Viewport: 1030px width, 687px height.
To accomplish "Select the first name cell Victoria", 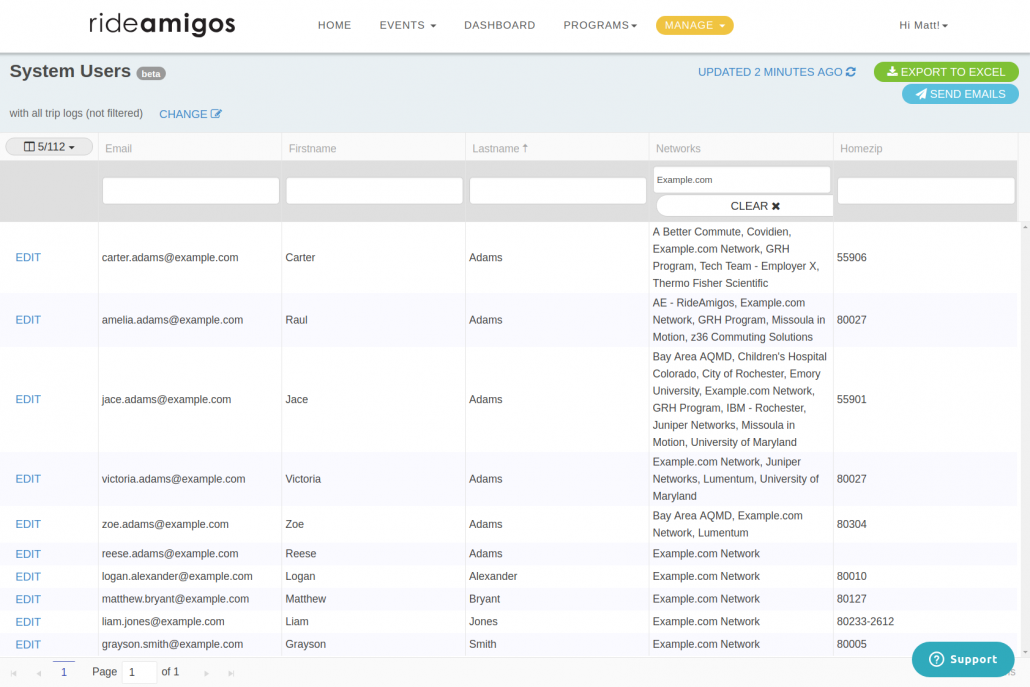I will [x=303, y=479].
